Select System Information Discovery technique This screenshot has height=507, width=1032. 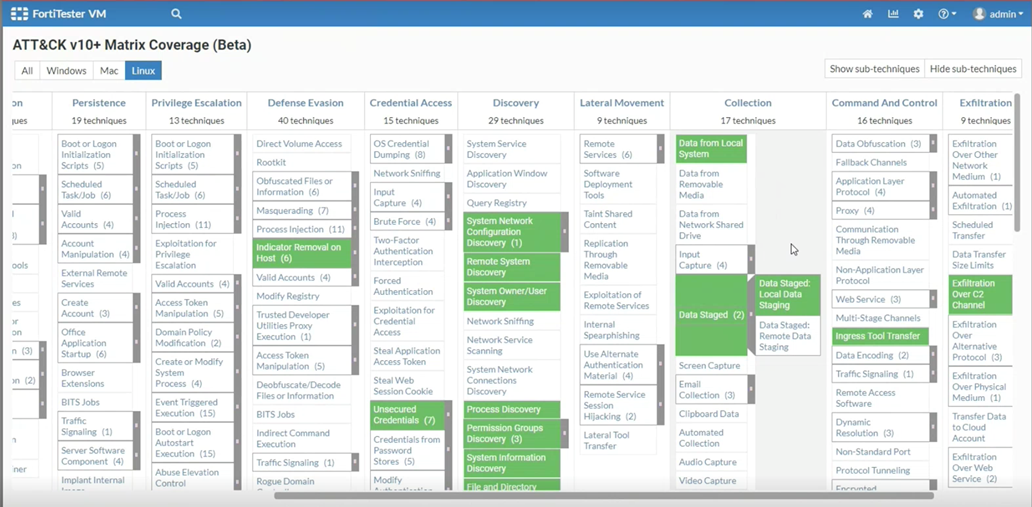pos(511,463)
